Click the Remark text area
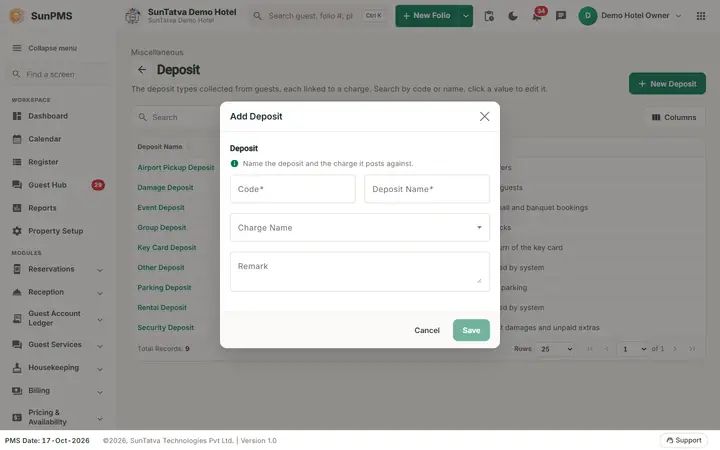 pyautogui.click(x=360, y=271)
